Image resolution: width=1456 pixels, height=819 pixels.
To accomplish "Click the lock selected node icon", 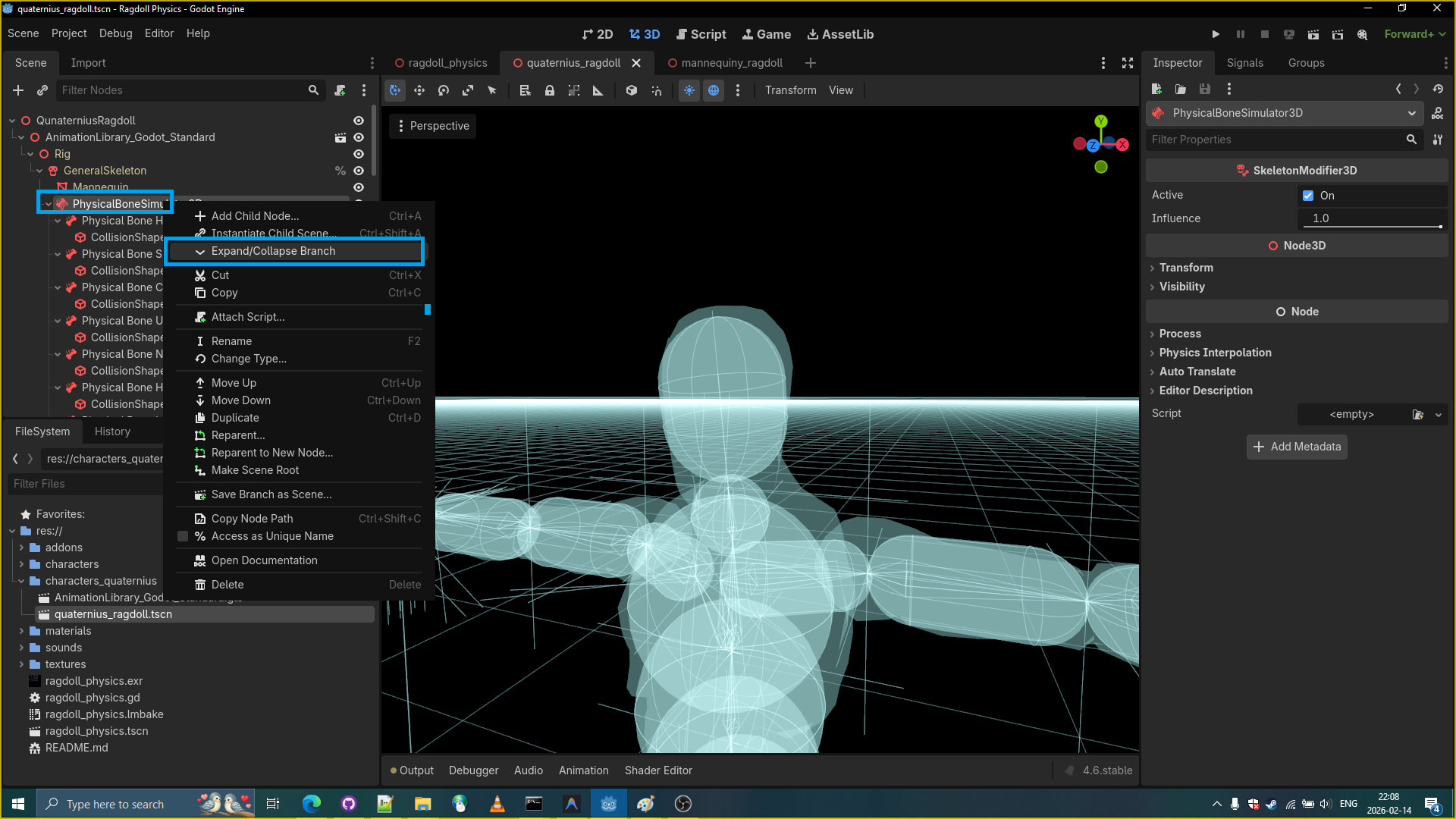I will (x=550, y=90).
